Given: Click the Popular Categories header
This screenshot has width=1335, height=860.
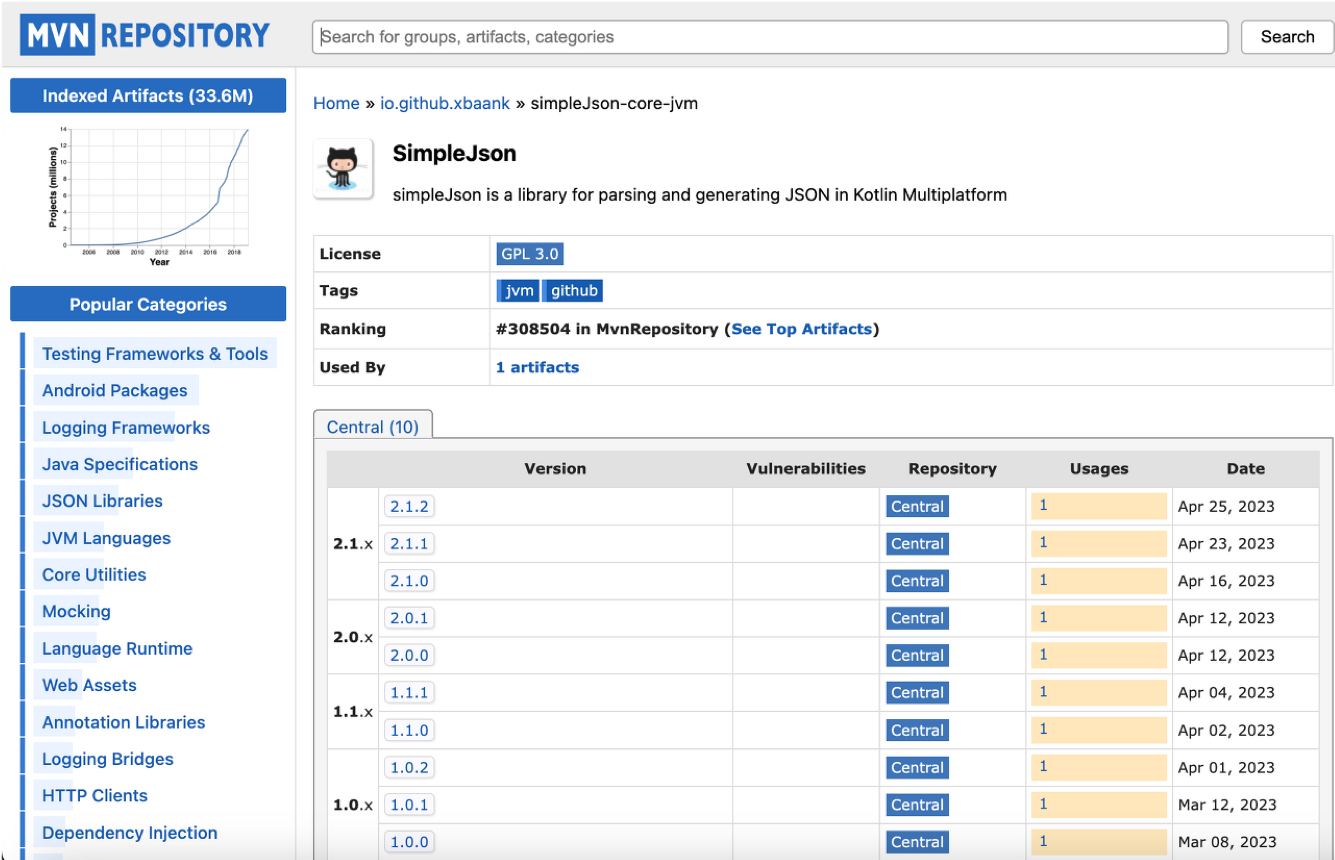Looking at the screenshot, I should [x=148, y=304].
